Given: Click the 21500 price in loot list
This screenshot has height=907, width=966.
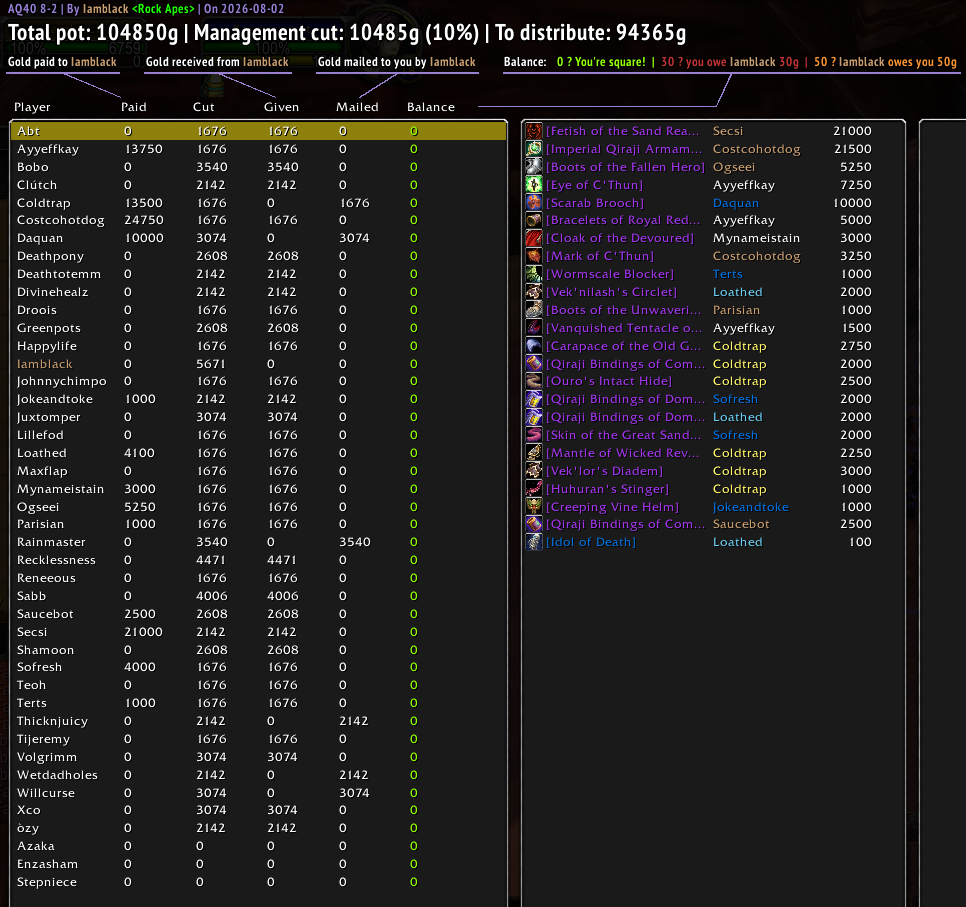Looking at the screenshot, I should pos(853,148).
